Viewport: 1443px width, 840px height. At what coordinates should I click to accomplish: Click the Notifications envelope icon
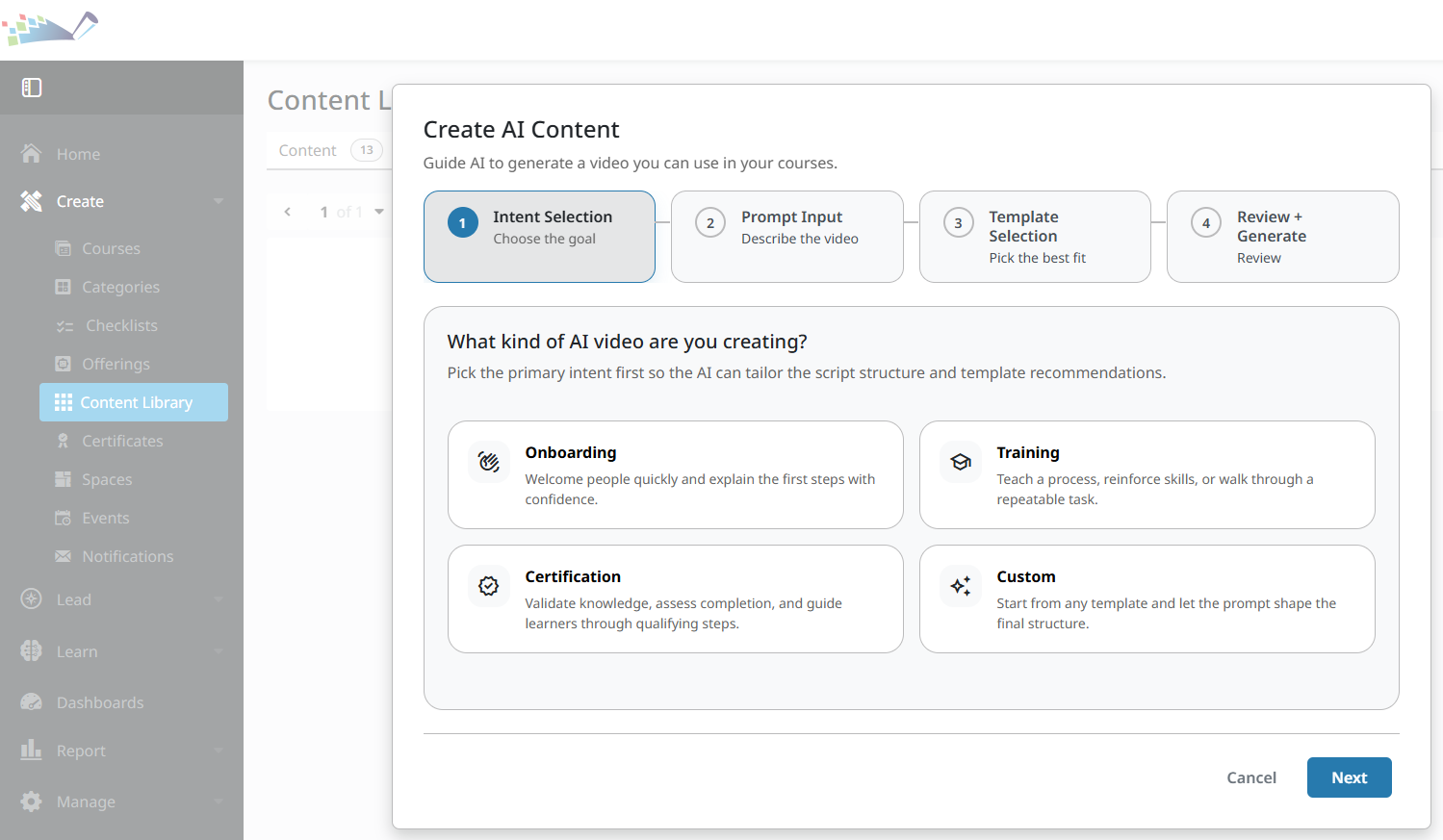tap(64, 556)
